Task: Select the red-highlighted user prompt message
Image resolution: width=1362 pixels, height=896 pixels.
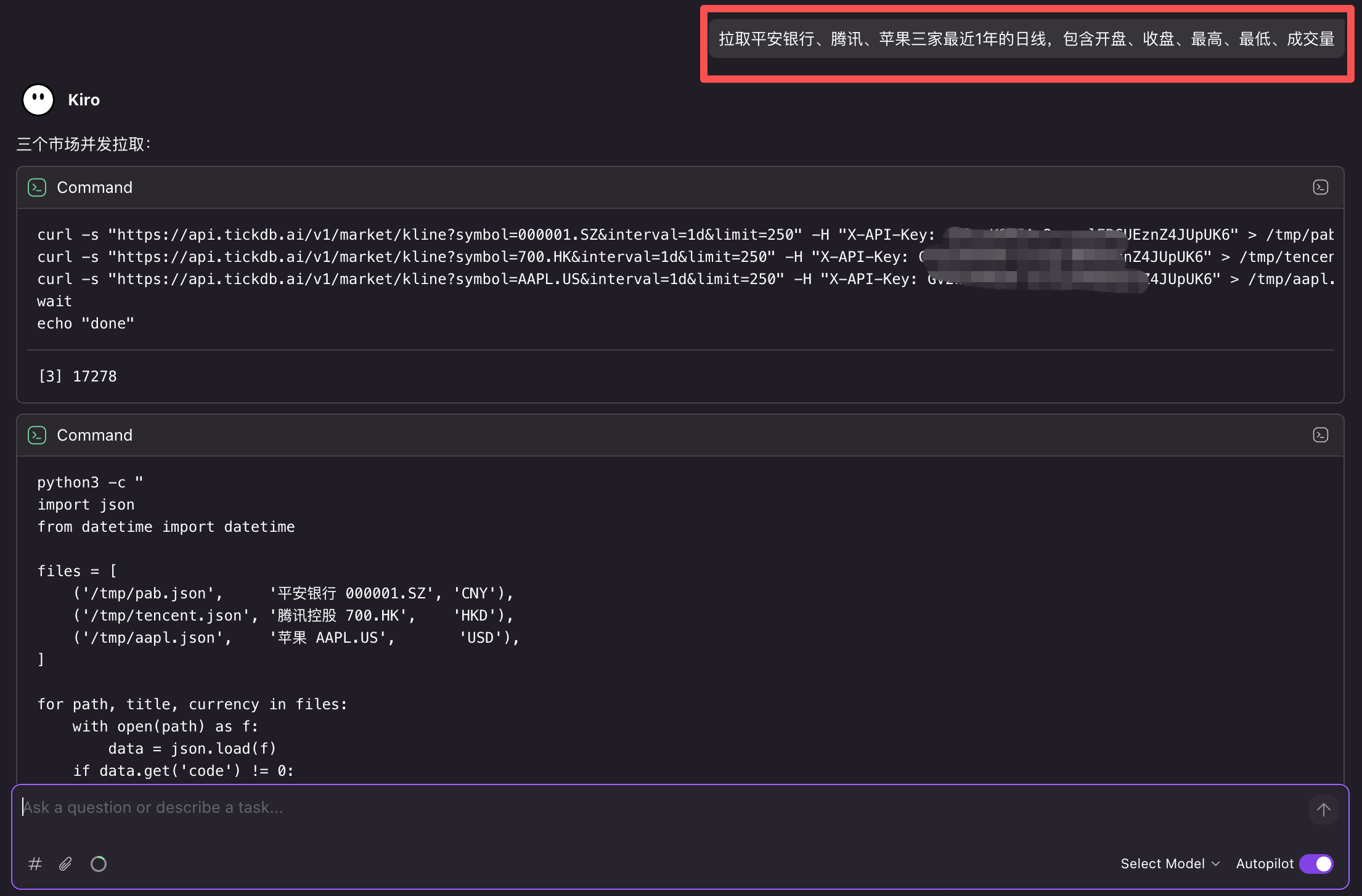Action: pyautogui.click(x=1025, y=39)
